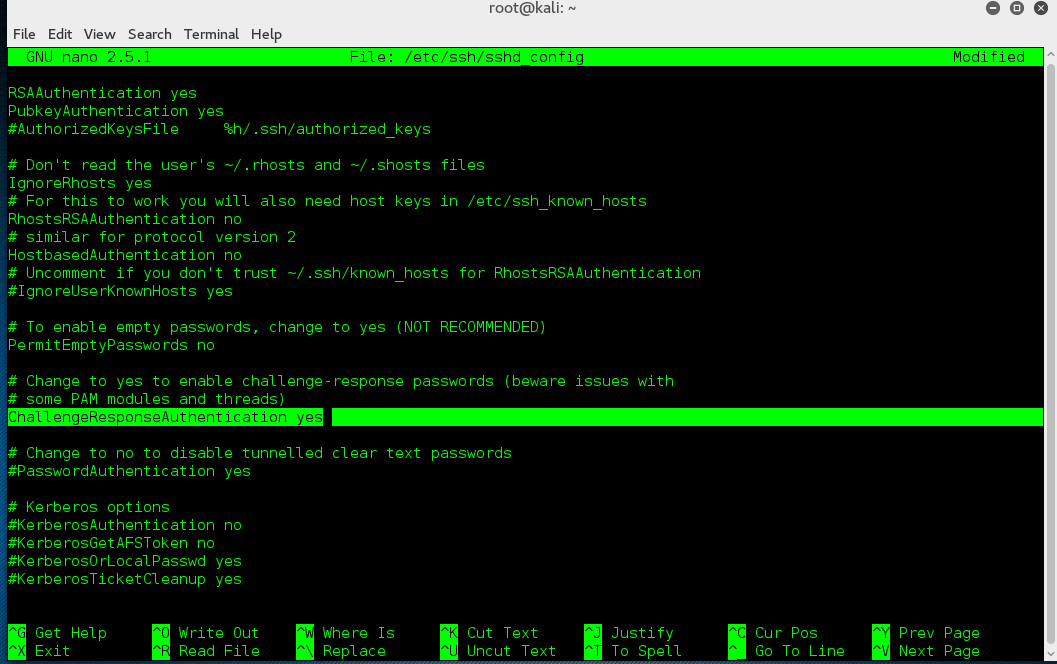Click Next Page to advance the file
The image size is (1057, 664).
(x=936, y=650)
